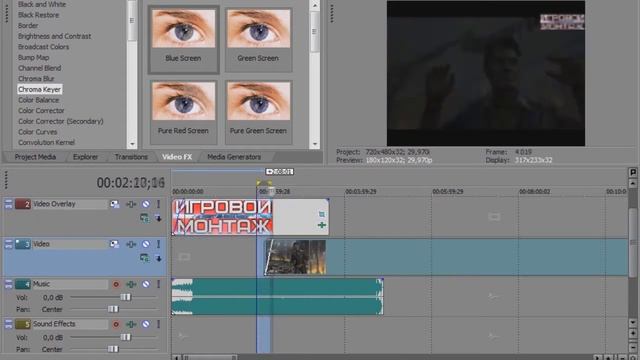The height and width of the screenshot is (360, 640).
Task: Select the ИГРОВОЙ МОНТАЖ overlay clip
Action: click(x=250, y=217)
